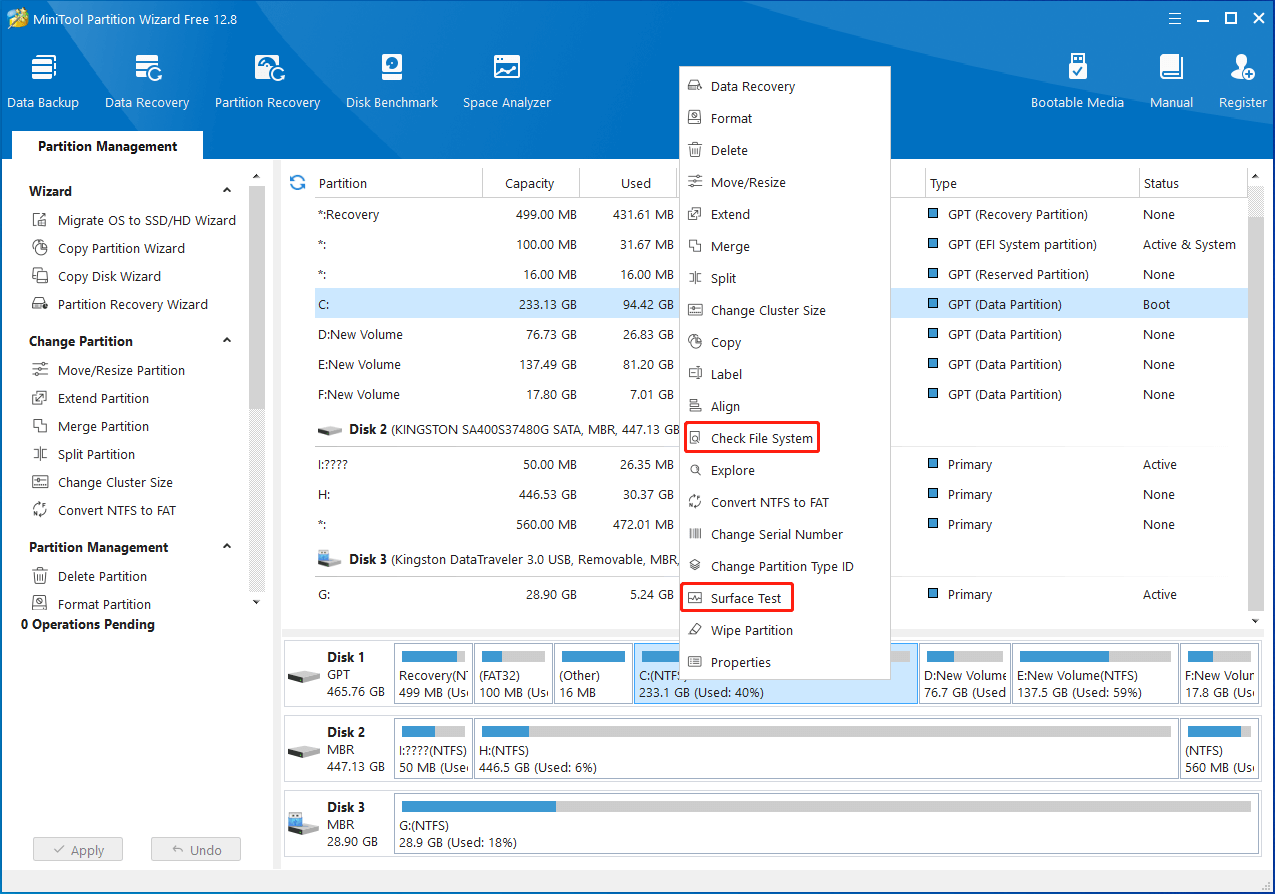Open Space Analyzer tool
The image size is (1275, 894).
507,82
